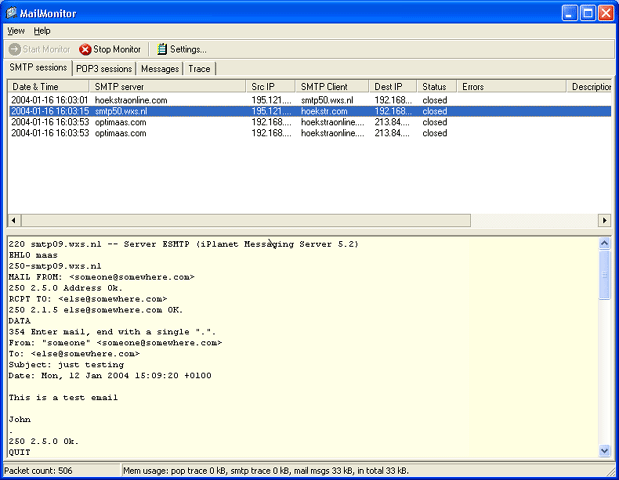Image resolution: width=619 pixels, height=480 pixels.
Task: Click the 'QUIT' line in the trace
Action: coord(20,452)
